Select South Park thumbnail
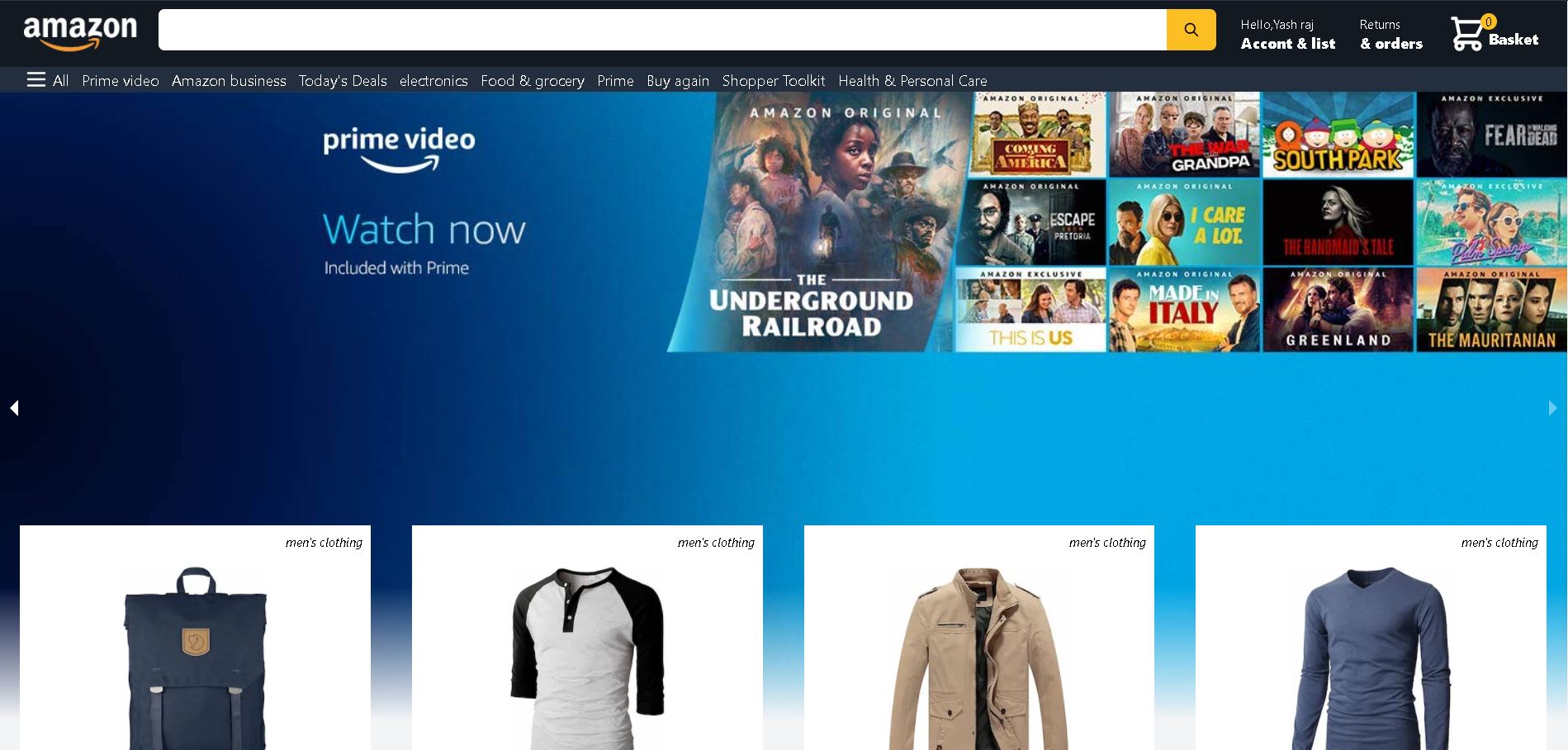1568x750 pixels. click(x=1338, y=135)
